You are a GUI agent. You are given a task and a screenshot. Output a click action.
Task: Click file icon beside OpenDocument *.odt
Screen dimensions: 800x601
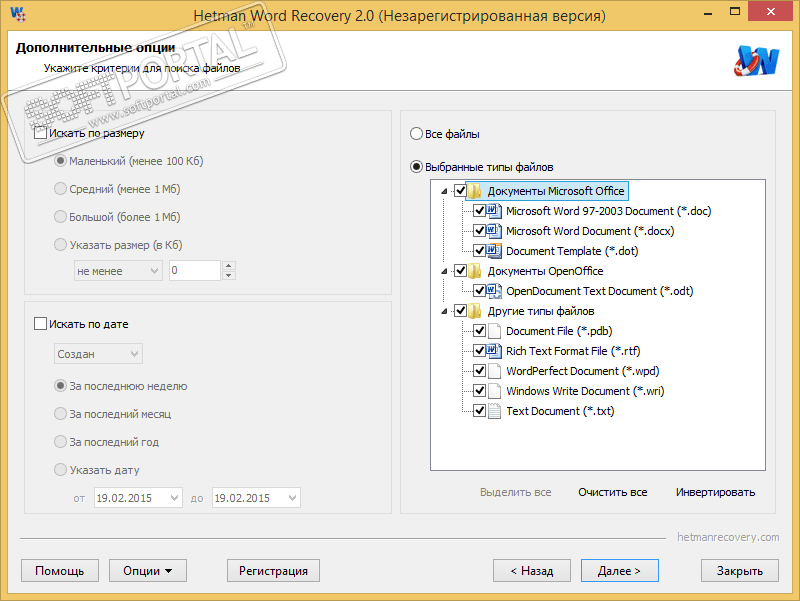point(494,291)
